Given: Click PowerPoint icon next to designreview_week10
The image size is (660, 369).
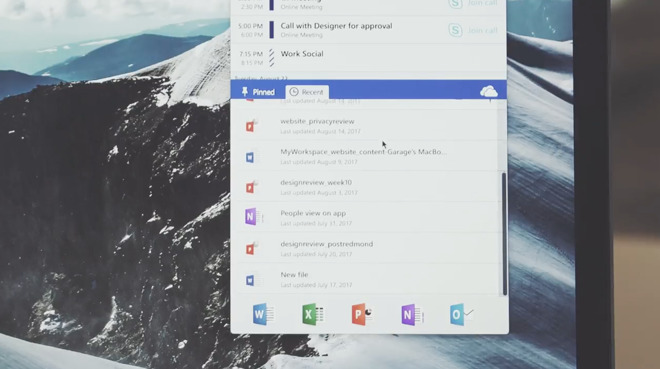Looking at the screenshot, I should (251, 187).
